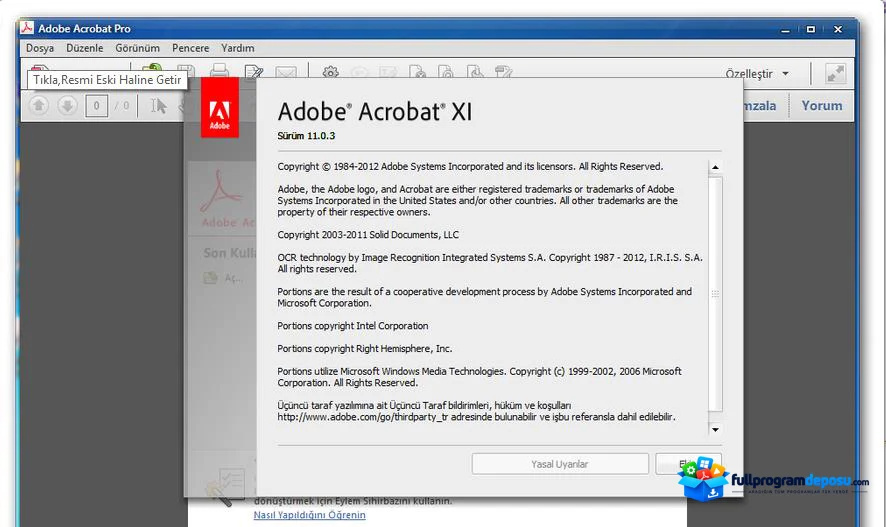Click the page number input field
Viewport: 886px width, 527px height.
(x=97, y=106)
